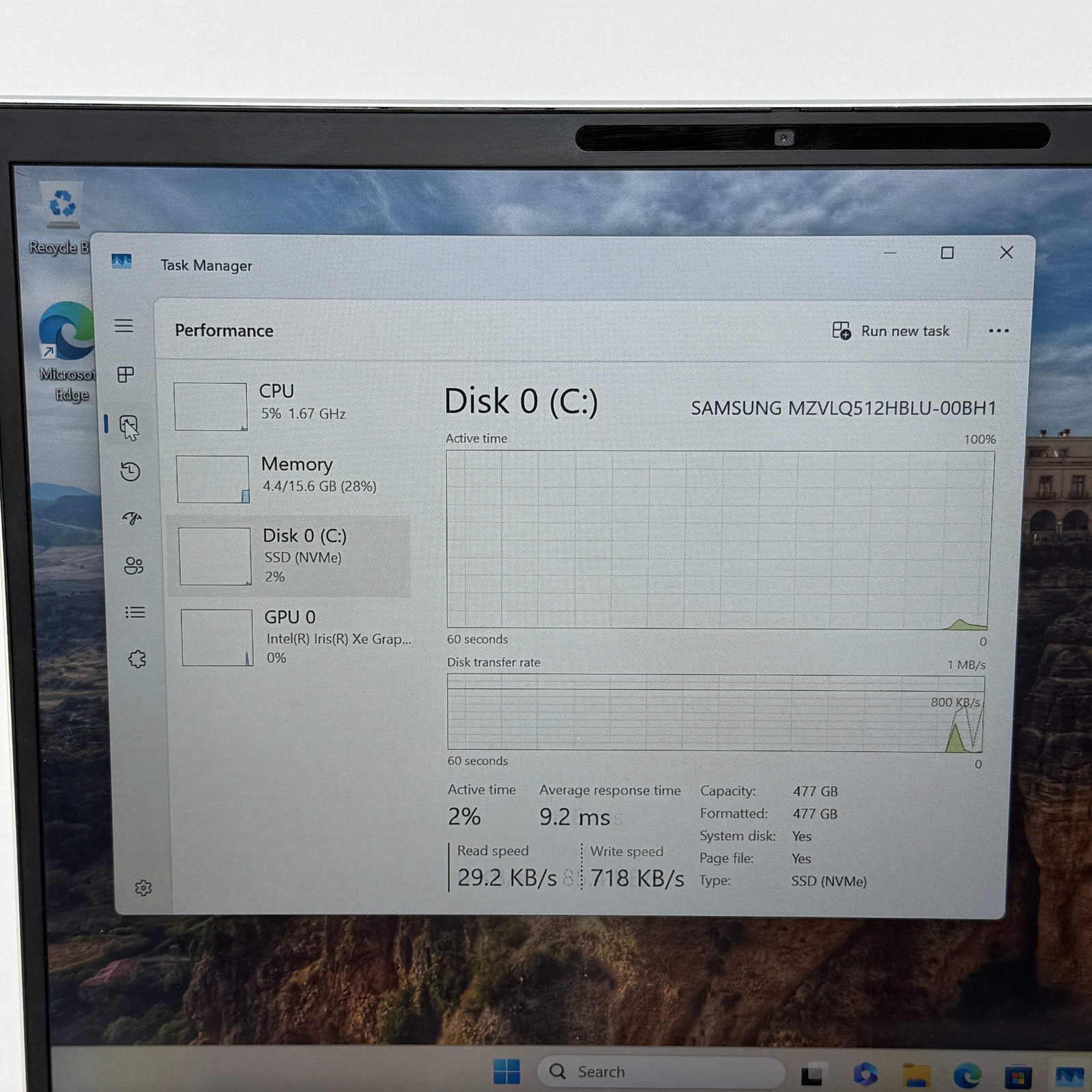Screen dimensions: 1092x1092
Task: Click the Task Manager title bar app icon
Action: click(x=121, y=261)
